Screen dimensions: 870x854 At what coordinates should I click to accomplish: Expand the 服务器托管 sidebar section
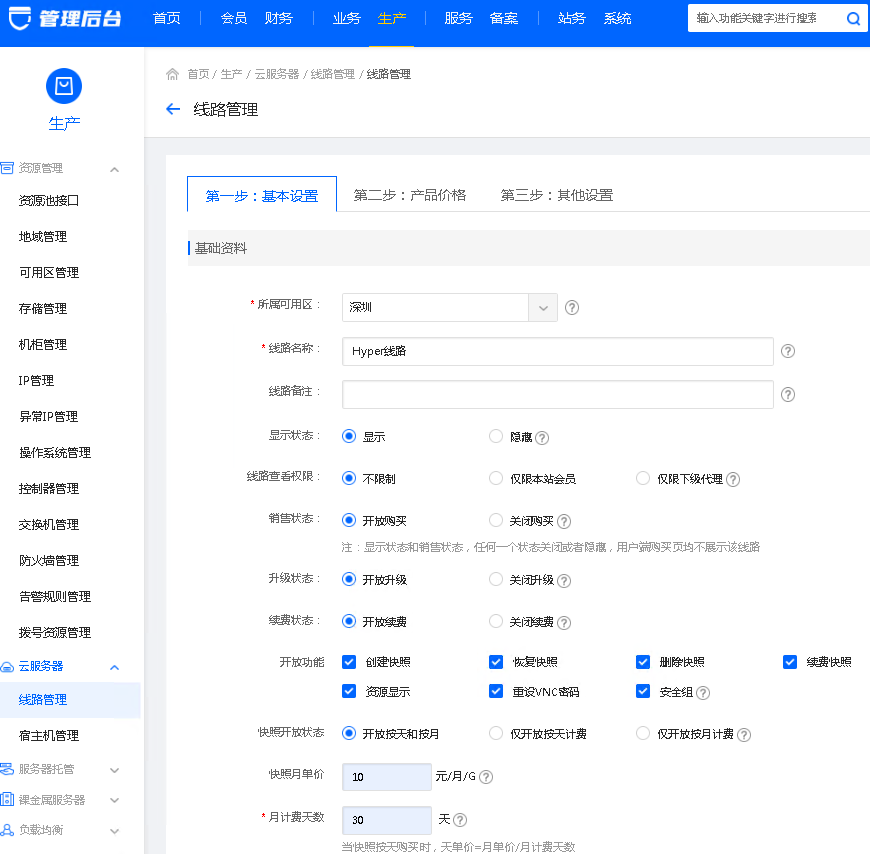[x=114, y=770]
